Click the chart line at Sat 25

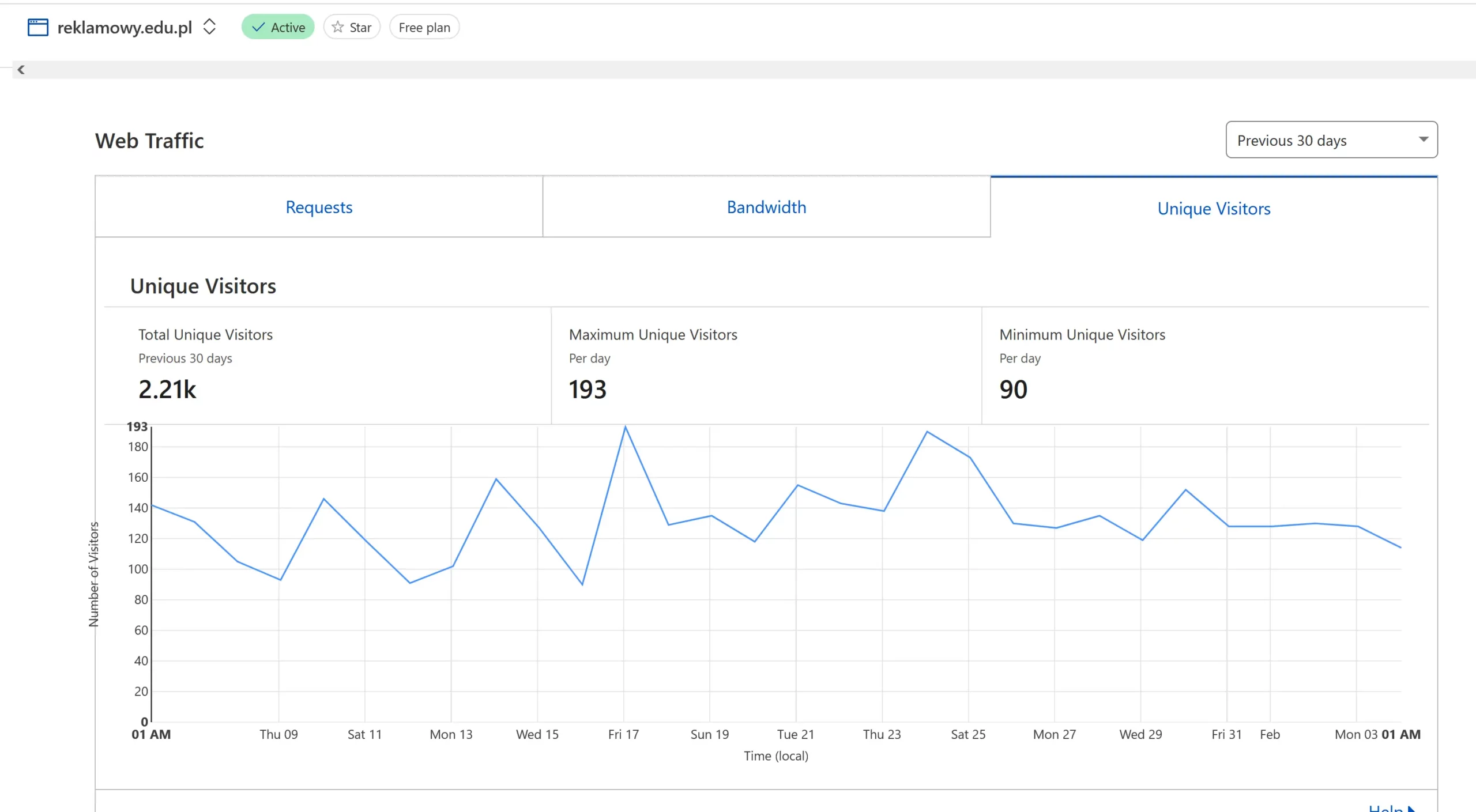point(970,458)
